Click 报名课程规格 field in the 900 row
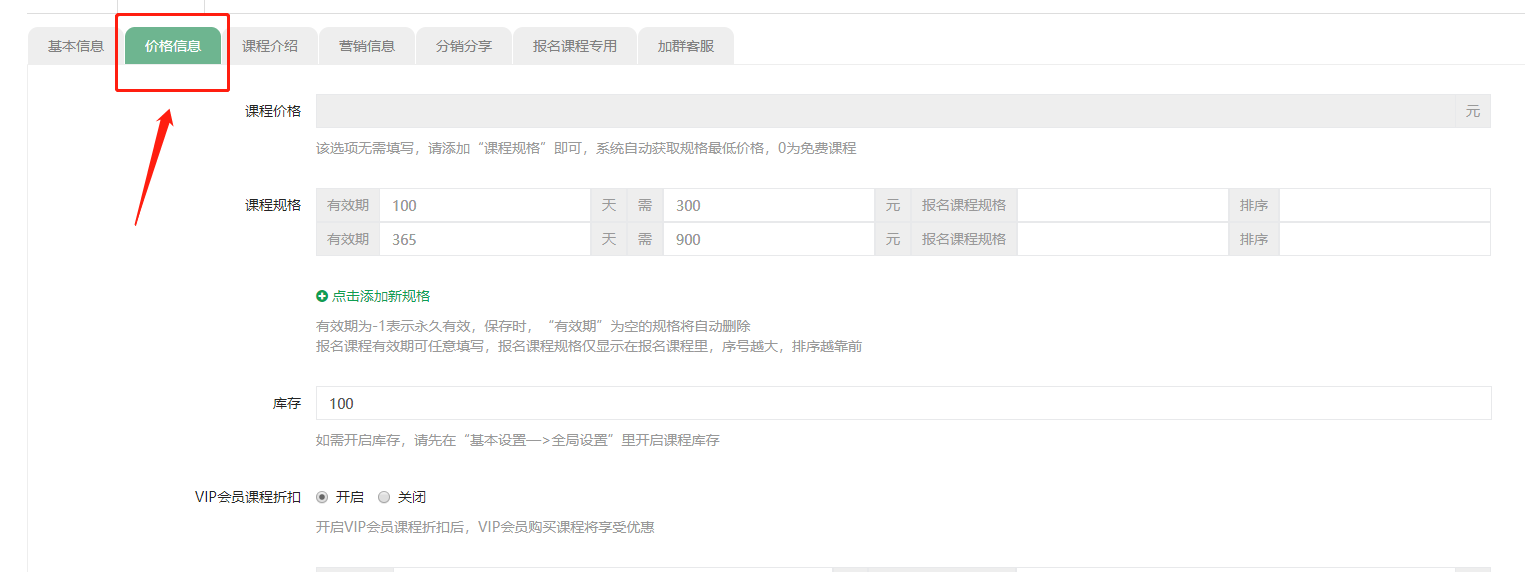This screenshot has height=572, width=1525. click(x=1123, y=239)
